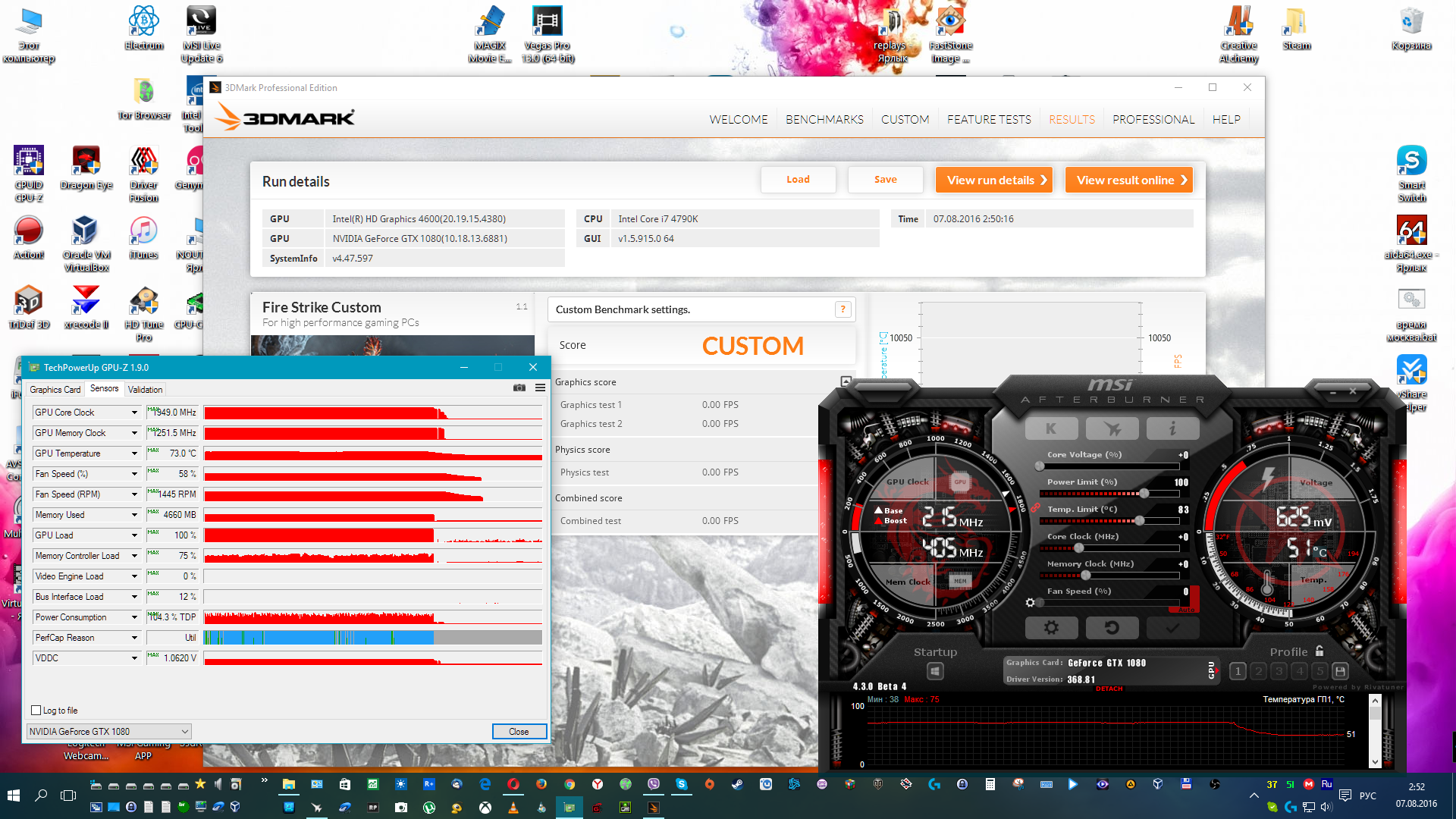
Task: Click the View run details button
Action: pyautogui.click(x=994, y=180)
